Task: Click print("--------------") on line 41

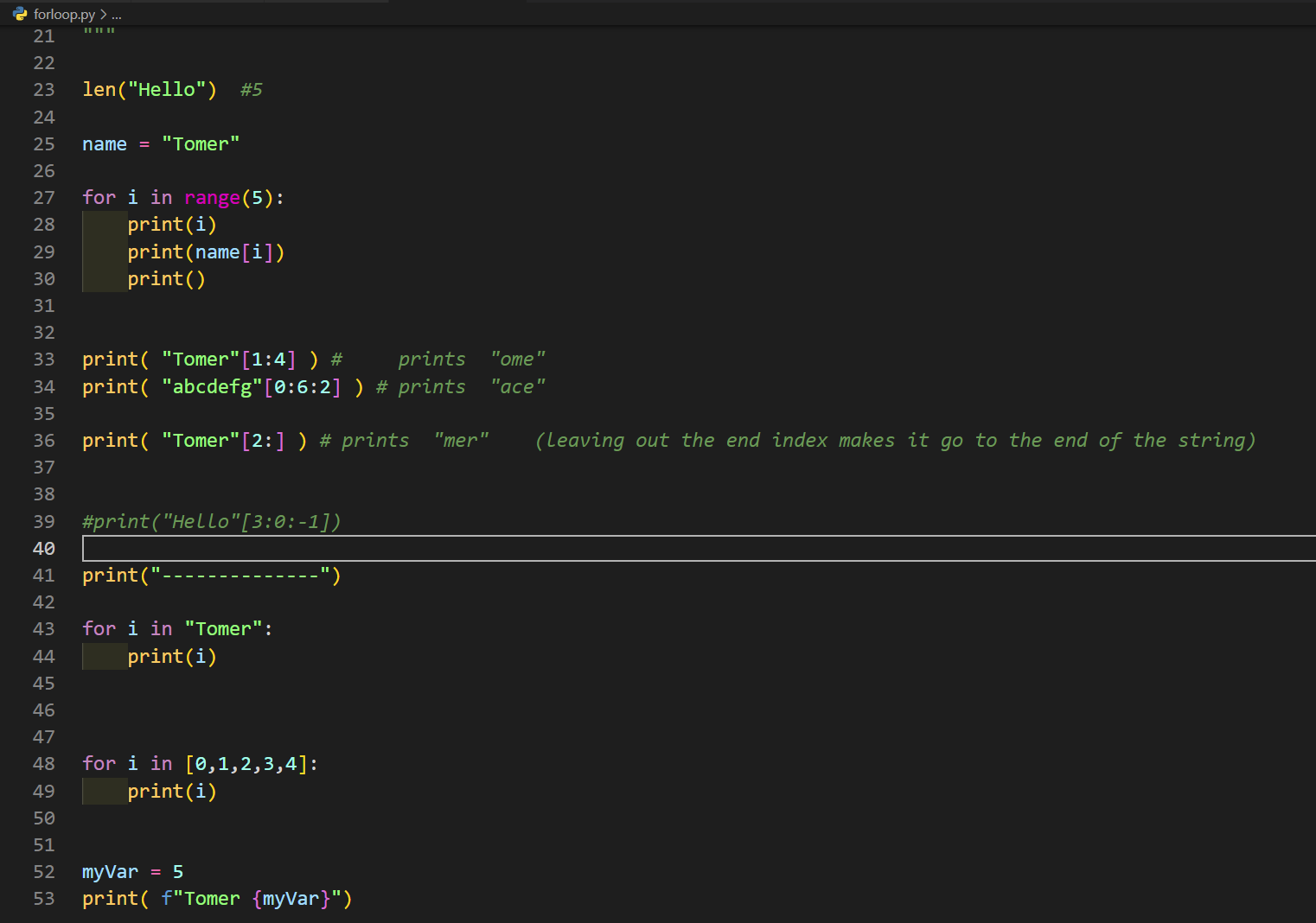Action: coord(211,575)
